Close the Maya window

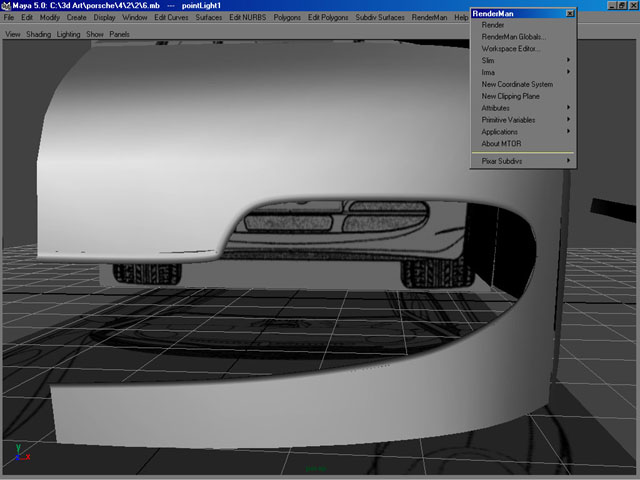[x=632, y=5]
